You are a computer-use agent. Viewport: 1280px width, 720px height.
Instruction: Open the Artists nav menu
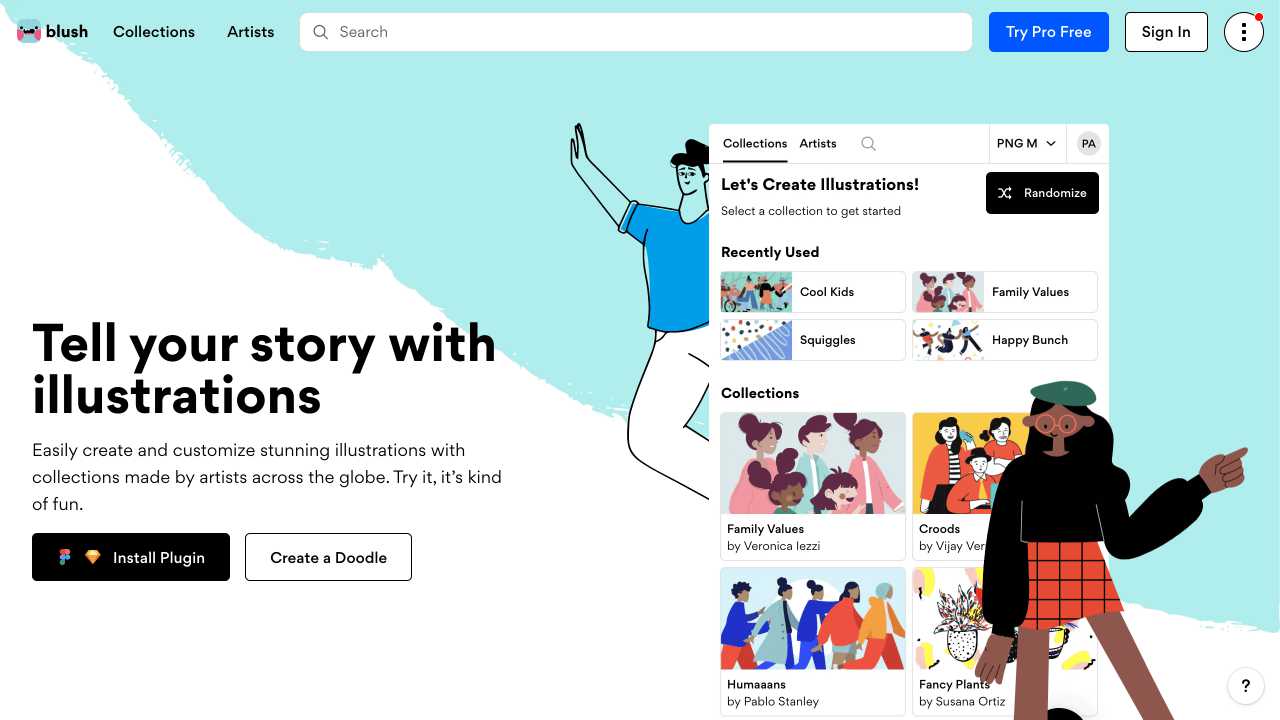click(251, 32)
